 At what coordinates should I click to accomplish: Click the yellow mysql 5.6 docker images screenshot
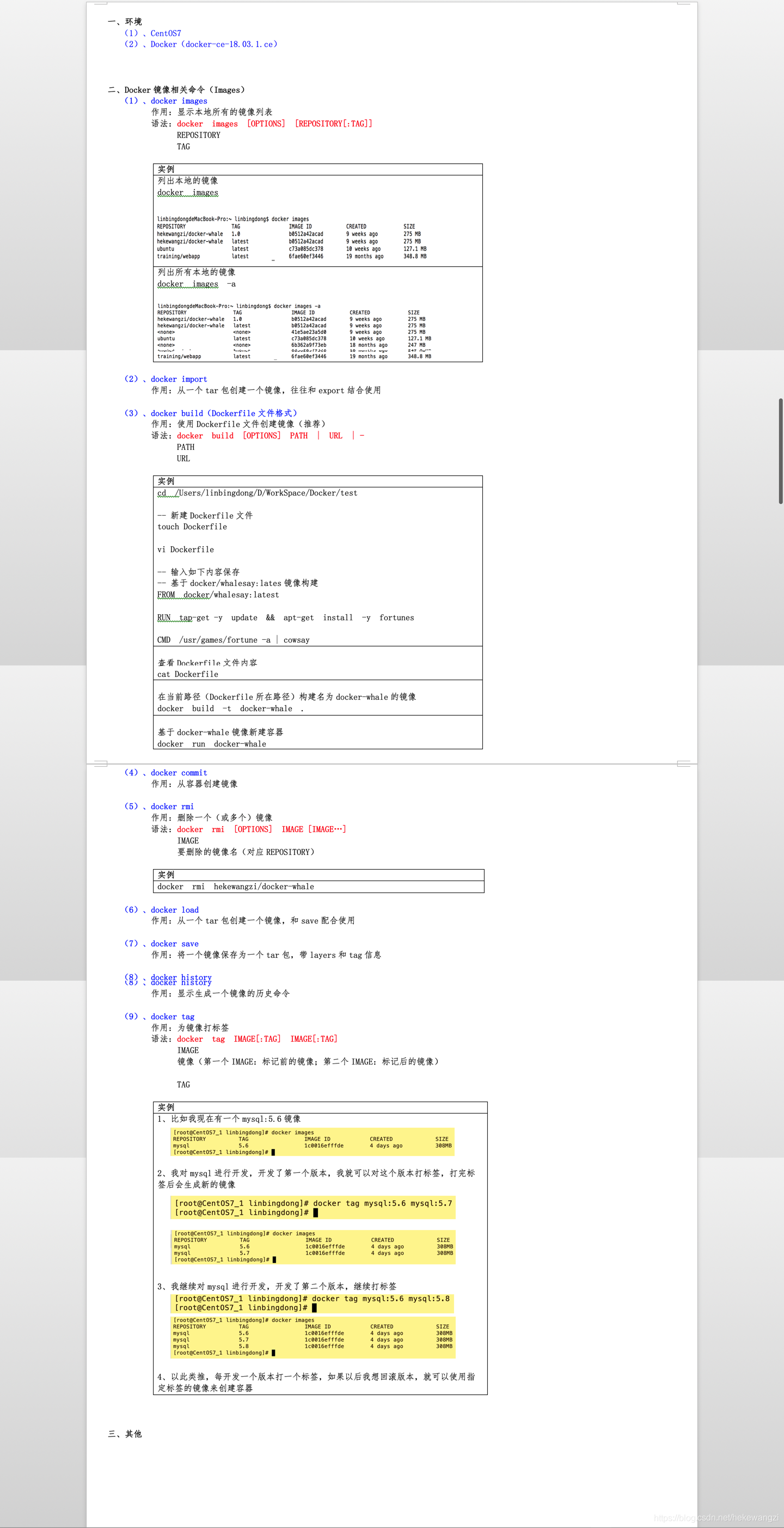[x=313, y=1142]
